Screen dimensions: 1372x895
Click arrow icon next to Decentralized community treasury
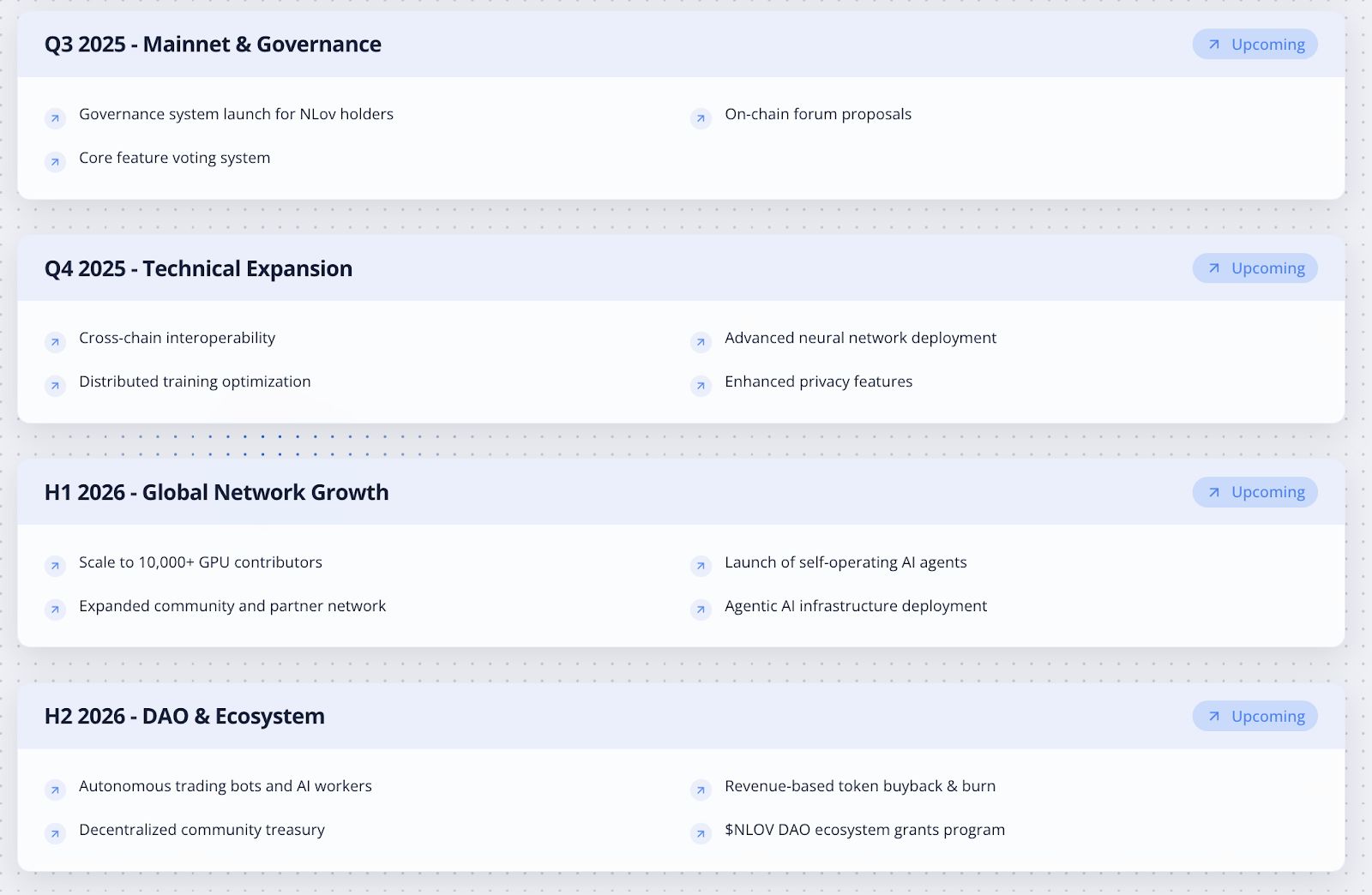tap(55, 833)
